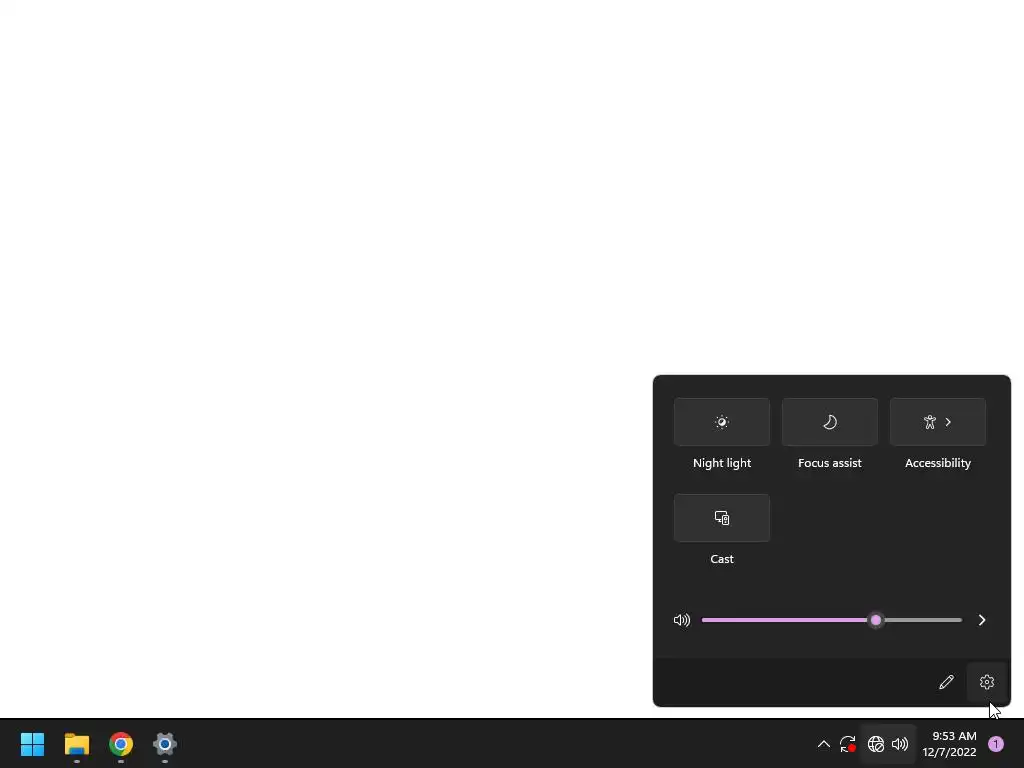Open the Windows Start menu
The height and width of the screenshot is (768, 1024).
(32, 744)
